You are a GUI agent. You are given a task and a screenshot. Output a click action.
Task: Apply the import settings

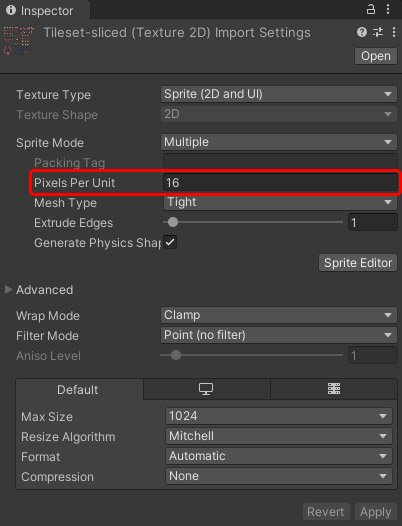click(x=375, y=512)
